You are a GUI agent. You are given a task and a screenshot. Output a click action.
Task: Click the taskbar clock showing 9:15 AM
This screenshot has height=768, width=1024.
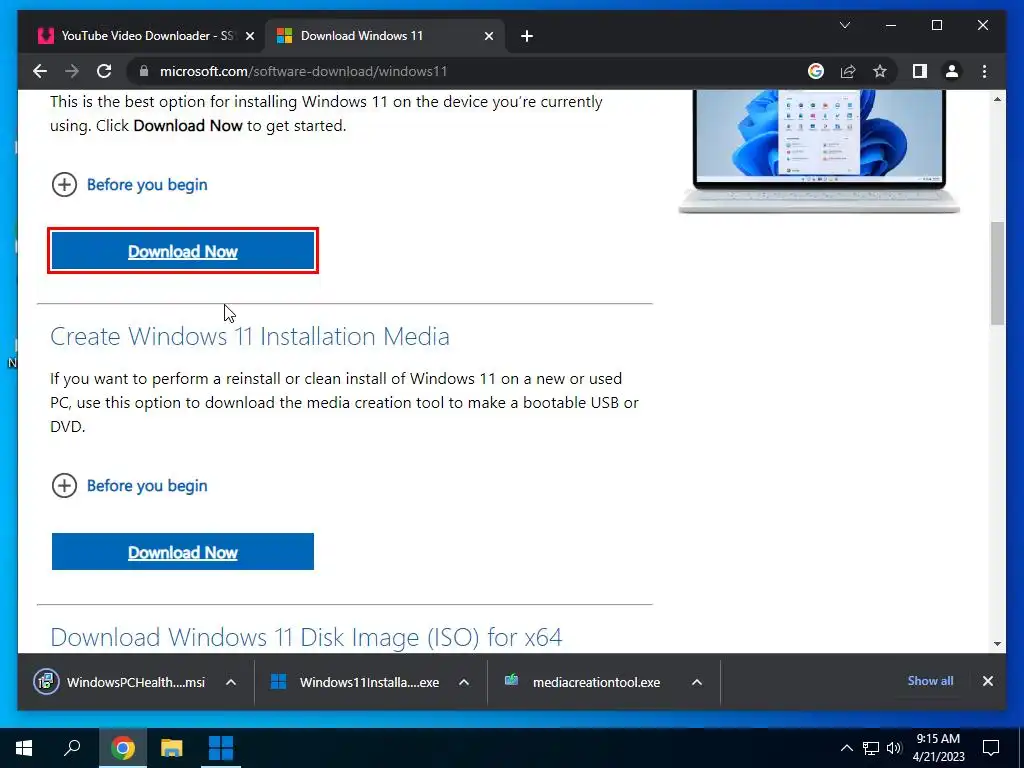pyautogui.click(x=938, y=748)
